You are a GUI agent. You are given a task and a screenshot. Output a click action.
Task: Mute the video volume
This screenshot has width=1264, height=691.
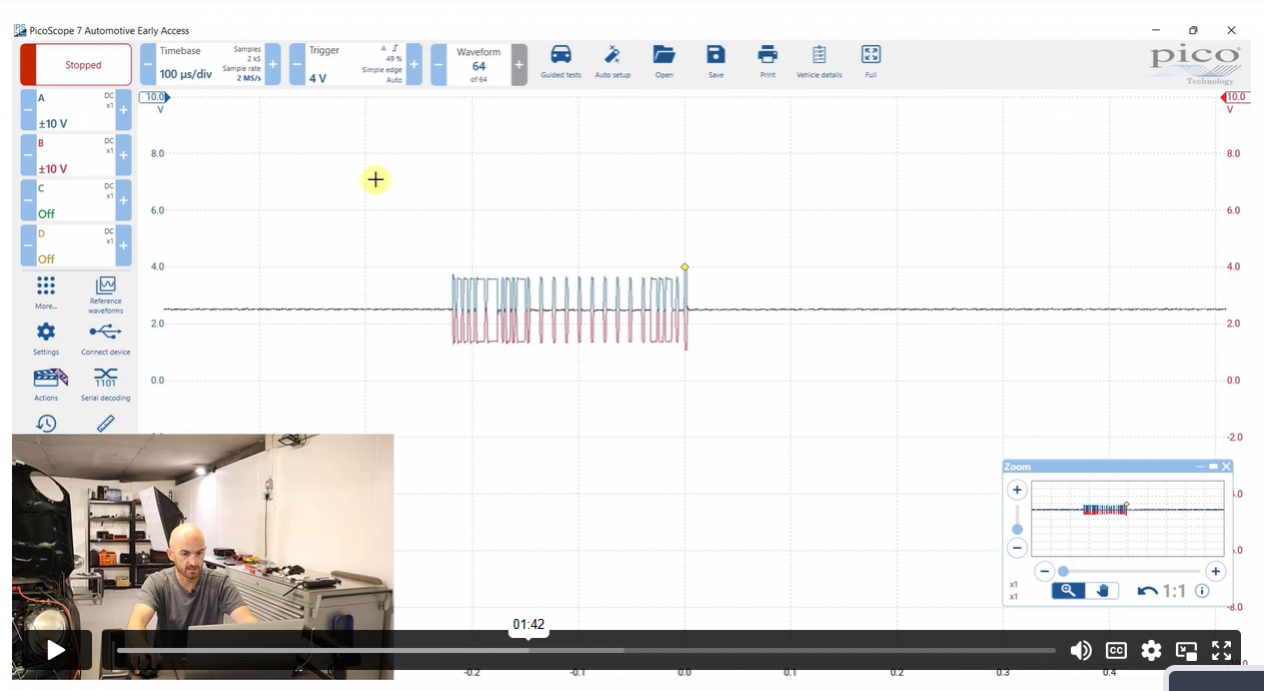(1080, 650)
